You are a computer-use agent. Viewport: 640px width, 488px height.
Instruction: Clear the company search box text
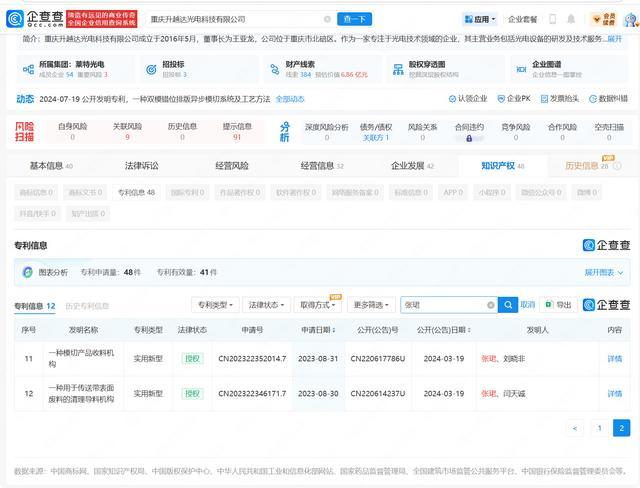click(x=327, y=19)
